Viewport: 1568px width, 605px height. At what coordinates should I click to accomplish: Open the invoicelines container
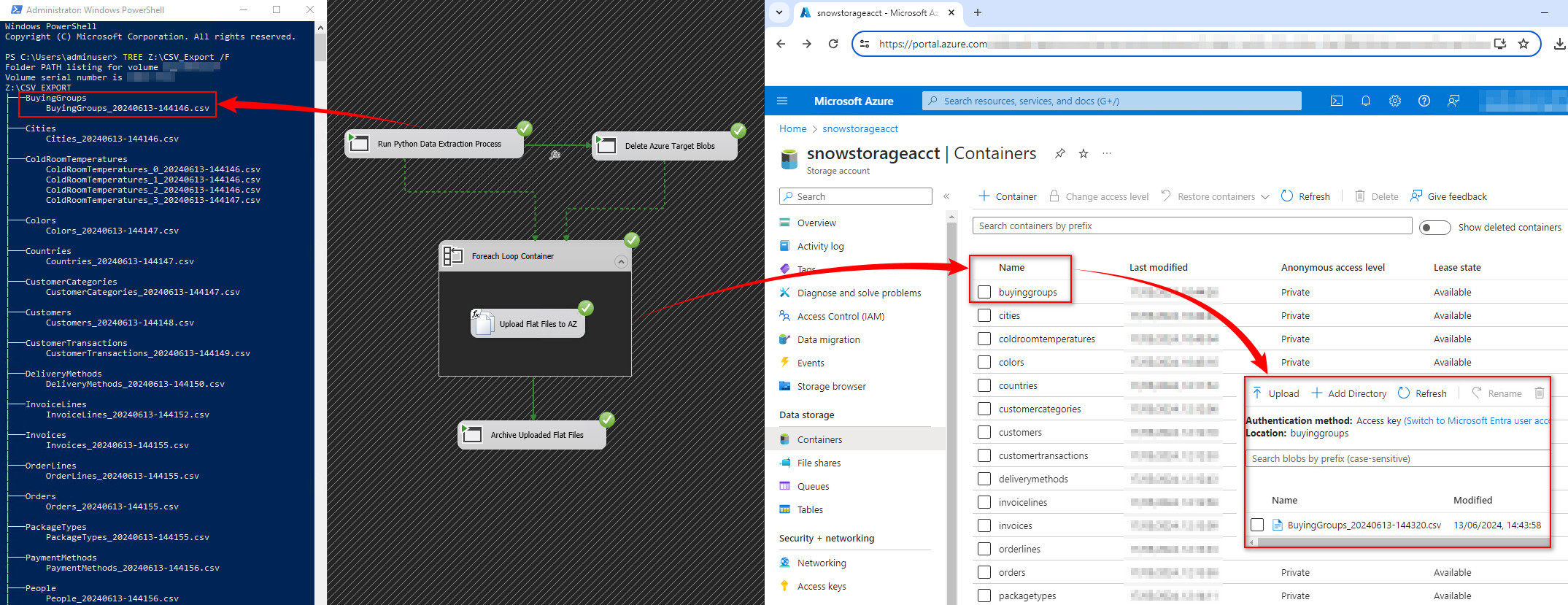pos(1023,502)
